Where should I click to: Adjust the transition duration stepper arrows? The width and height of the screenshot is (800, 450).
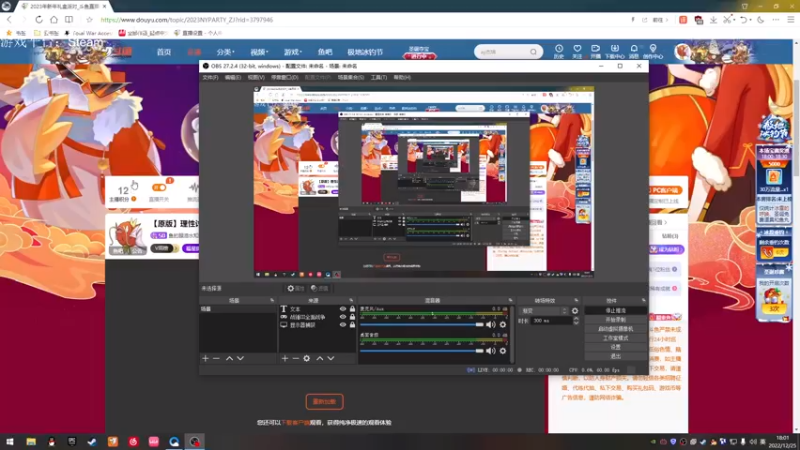click(x=576, y=321)
